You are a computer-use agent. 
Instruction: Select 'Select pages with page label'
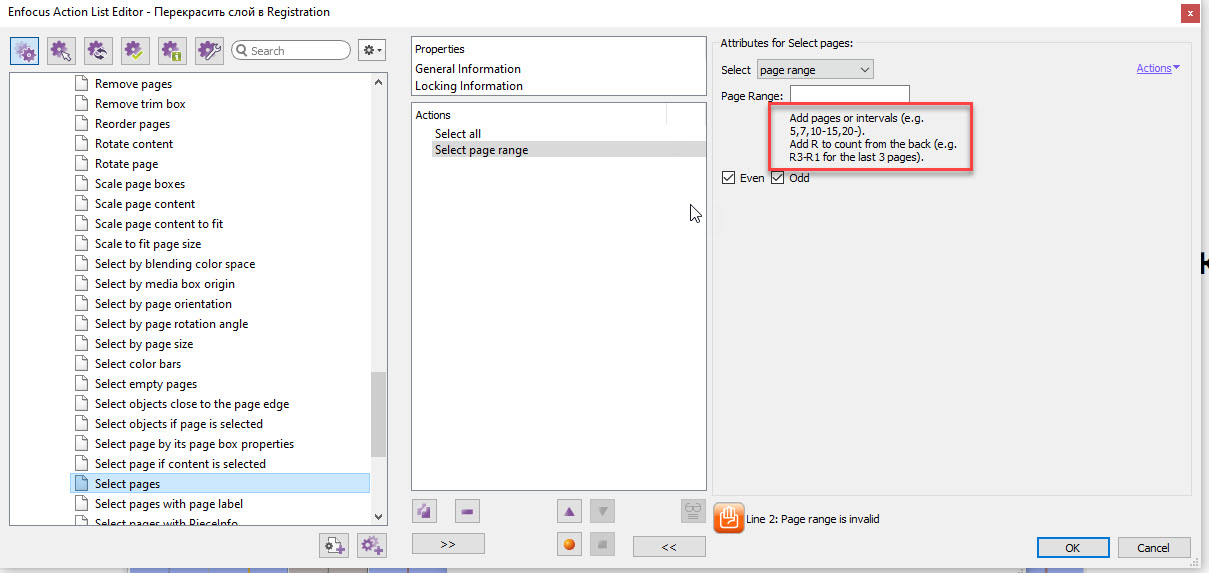pos(169,504)
